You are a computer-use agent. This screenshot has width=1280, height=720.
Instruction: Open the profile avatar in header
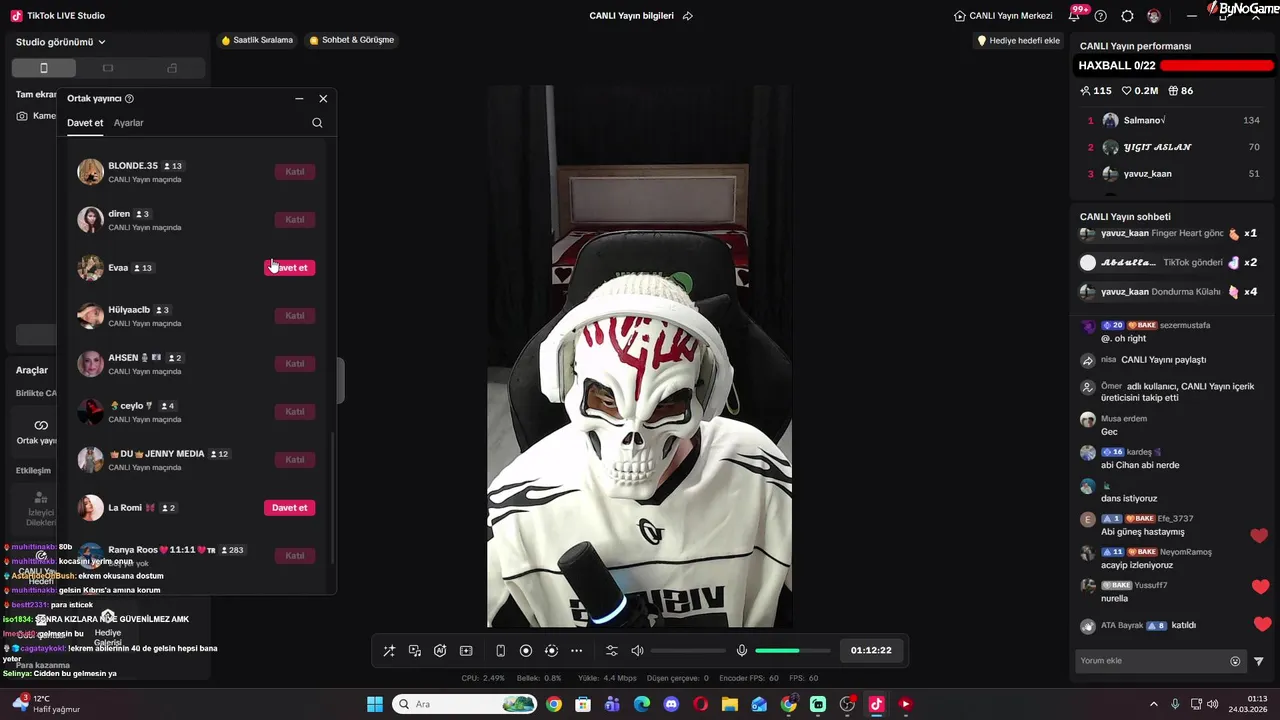(x=1154, y=16)
